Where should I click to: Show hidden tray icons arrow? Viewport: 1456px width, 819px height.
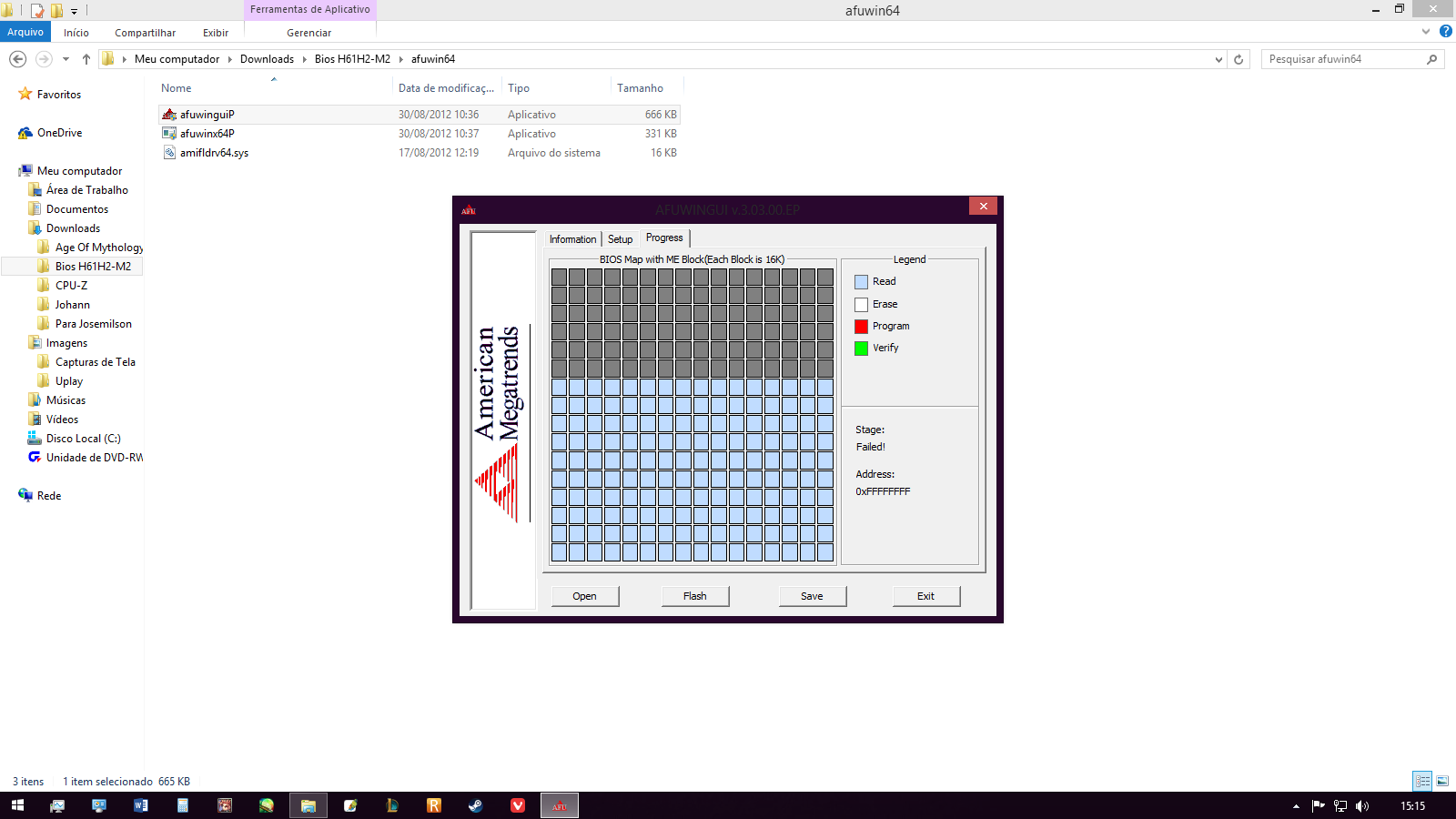tap(1297, 806)
